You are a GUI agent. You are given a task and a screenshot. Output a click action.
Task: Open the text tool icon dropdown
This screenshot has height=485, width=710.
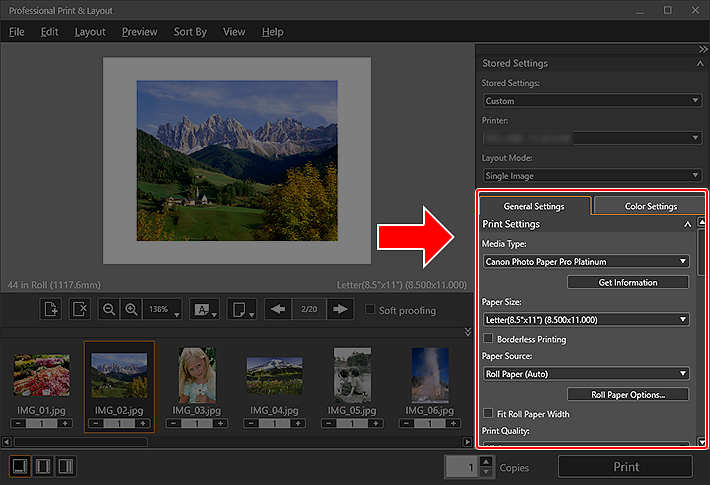(204, 310)
